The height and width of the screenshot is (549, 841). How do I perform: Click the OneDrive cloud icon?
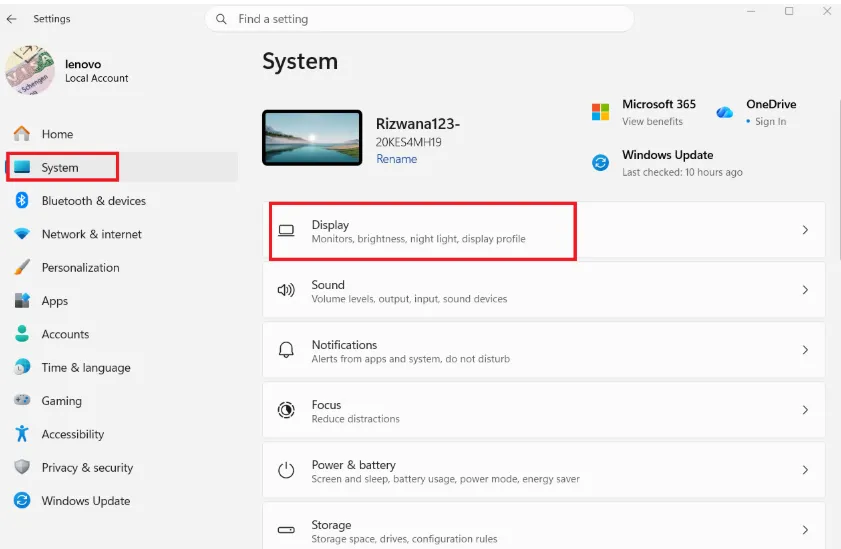coord(725,112)
